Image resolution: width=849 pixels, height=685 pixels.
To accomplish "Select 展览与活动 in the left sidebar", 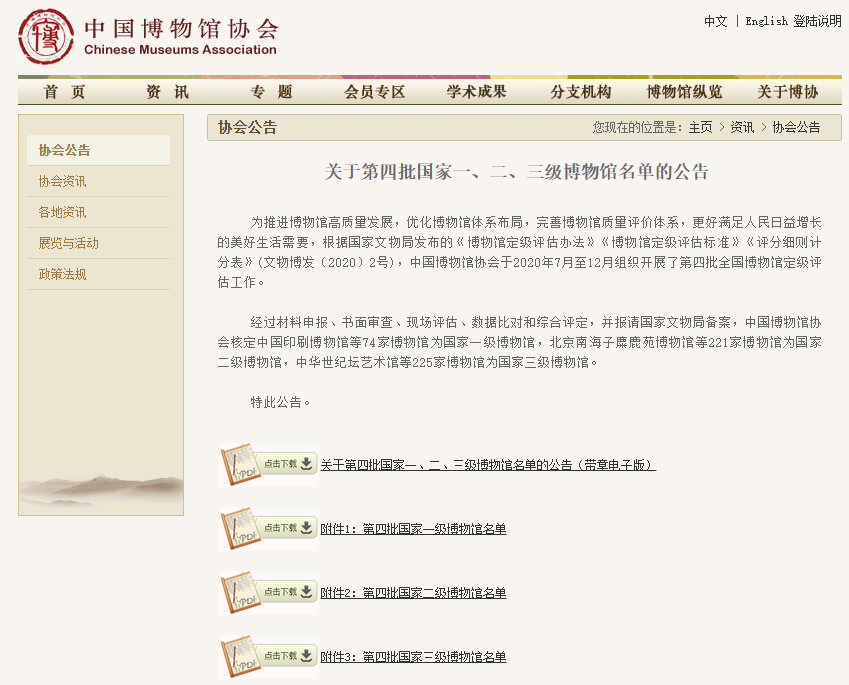I will click(x=68, y=243).
